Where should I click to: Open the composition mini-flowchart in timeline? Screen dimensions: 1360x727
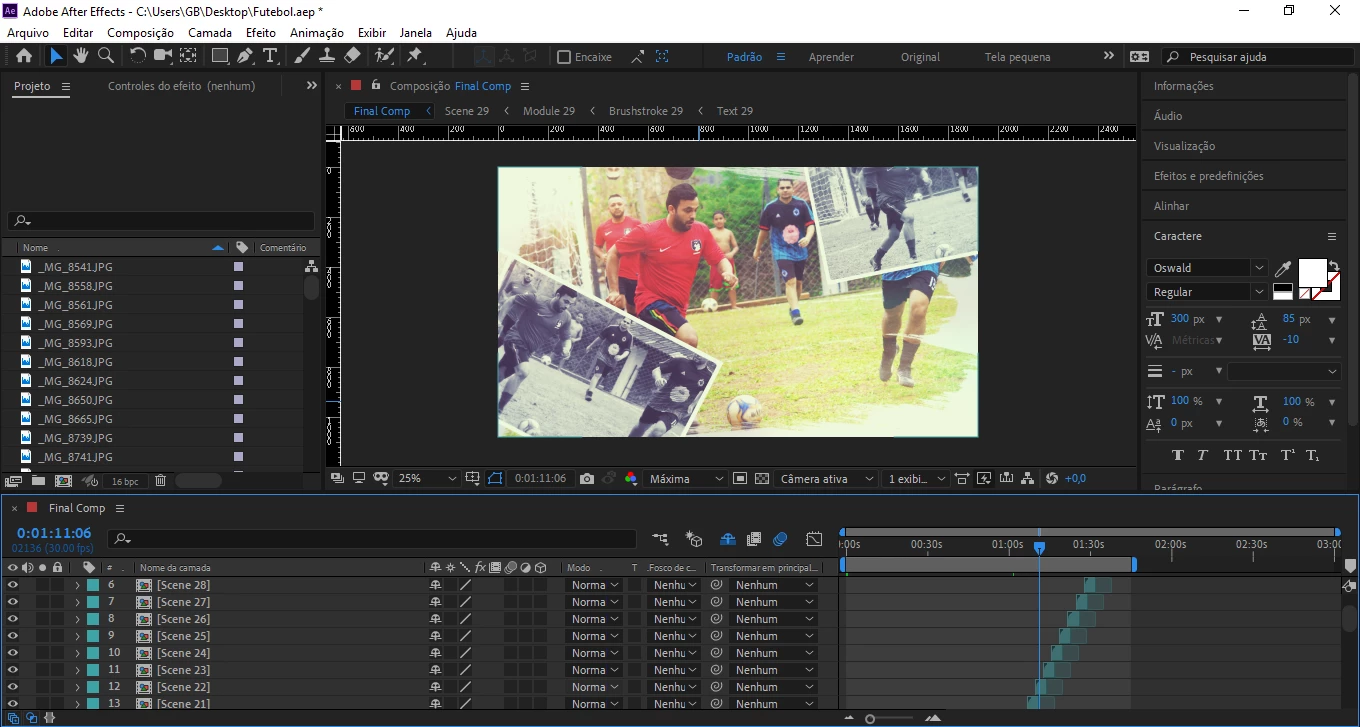click(660, 539)
